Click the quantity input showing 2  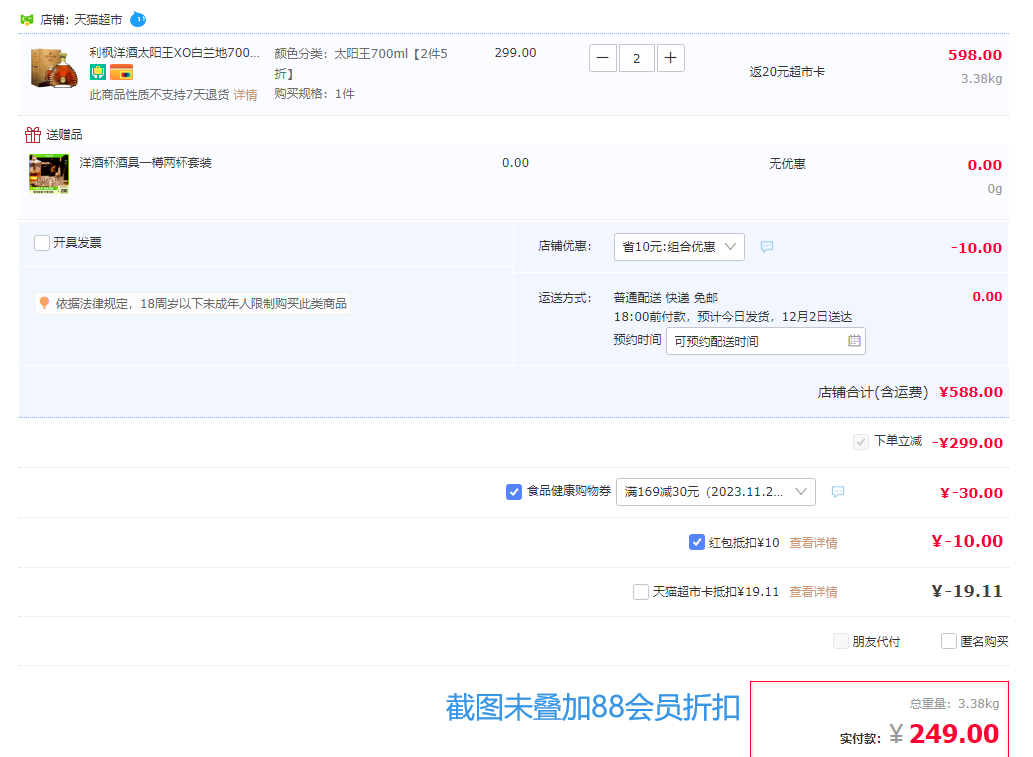636,58
